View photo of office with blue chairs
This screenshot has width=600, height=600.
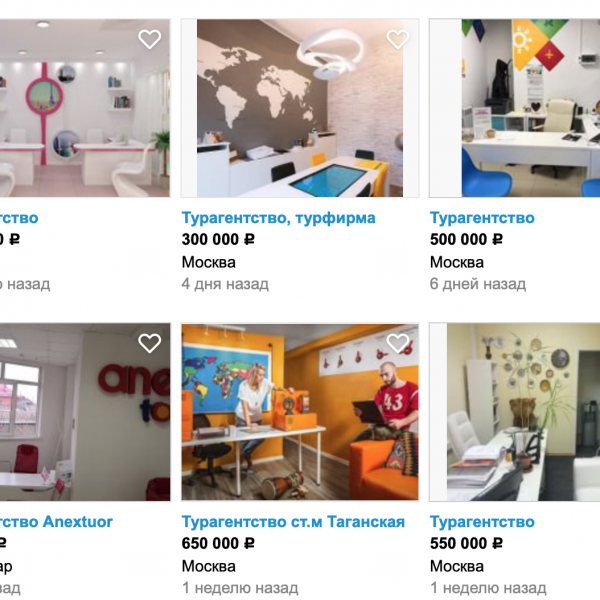[515, 108]
